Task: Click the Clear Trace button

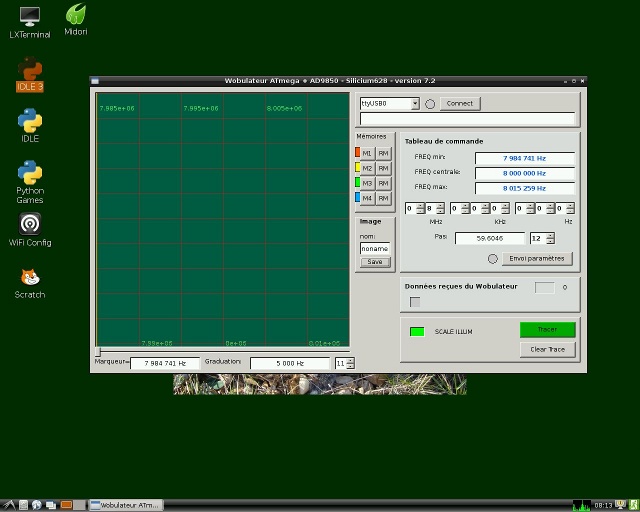Action: pyautogui.click(x=547, y=349)
